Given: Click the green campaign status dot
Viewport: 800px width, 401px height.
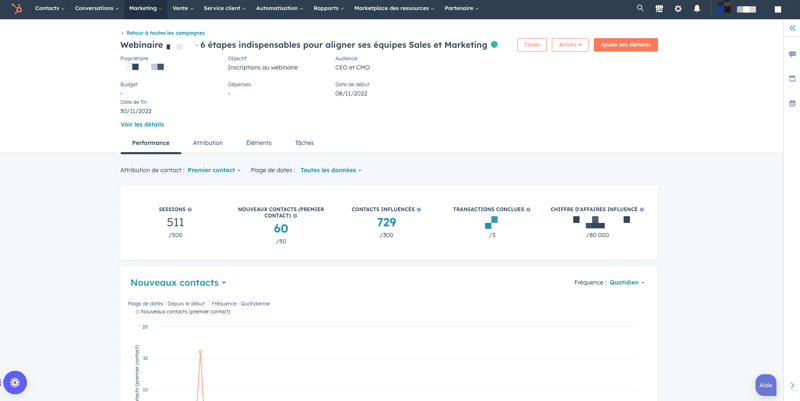Looking at the screenshot, I should click(494, 45).
